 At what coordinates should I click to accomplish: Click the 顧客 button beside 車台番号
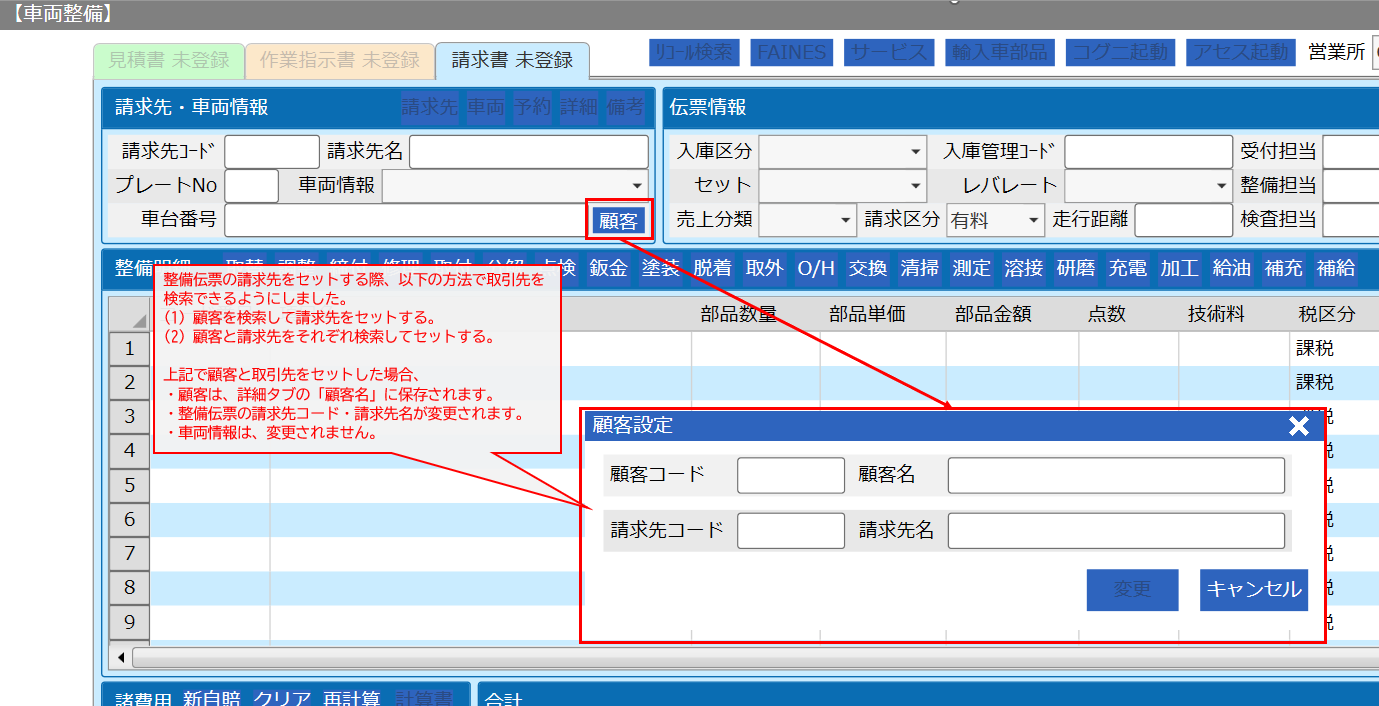click(x=618, y=221)
